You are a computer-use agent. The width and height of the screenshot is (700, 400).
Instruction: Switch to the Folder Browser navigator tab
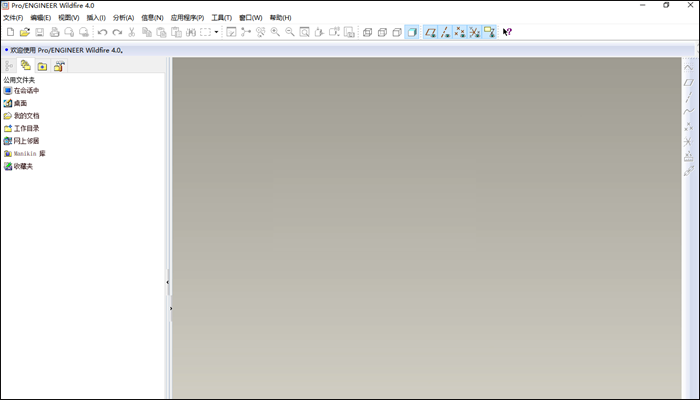point(25,66)
